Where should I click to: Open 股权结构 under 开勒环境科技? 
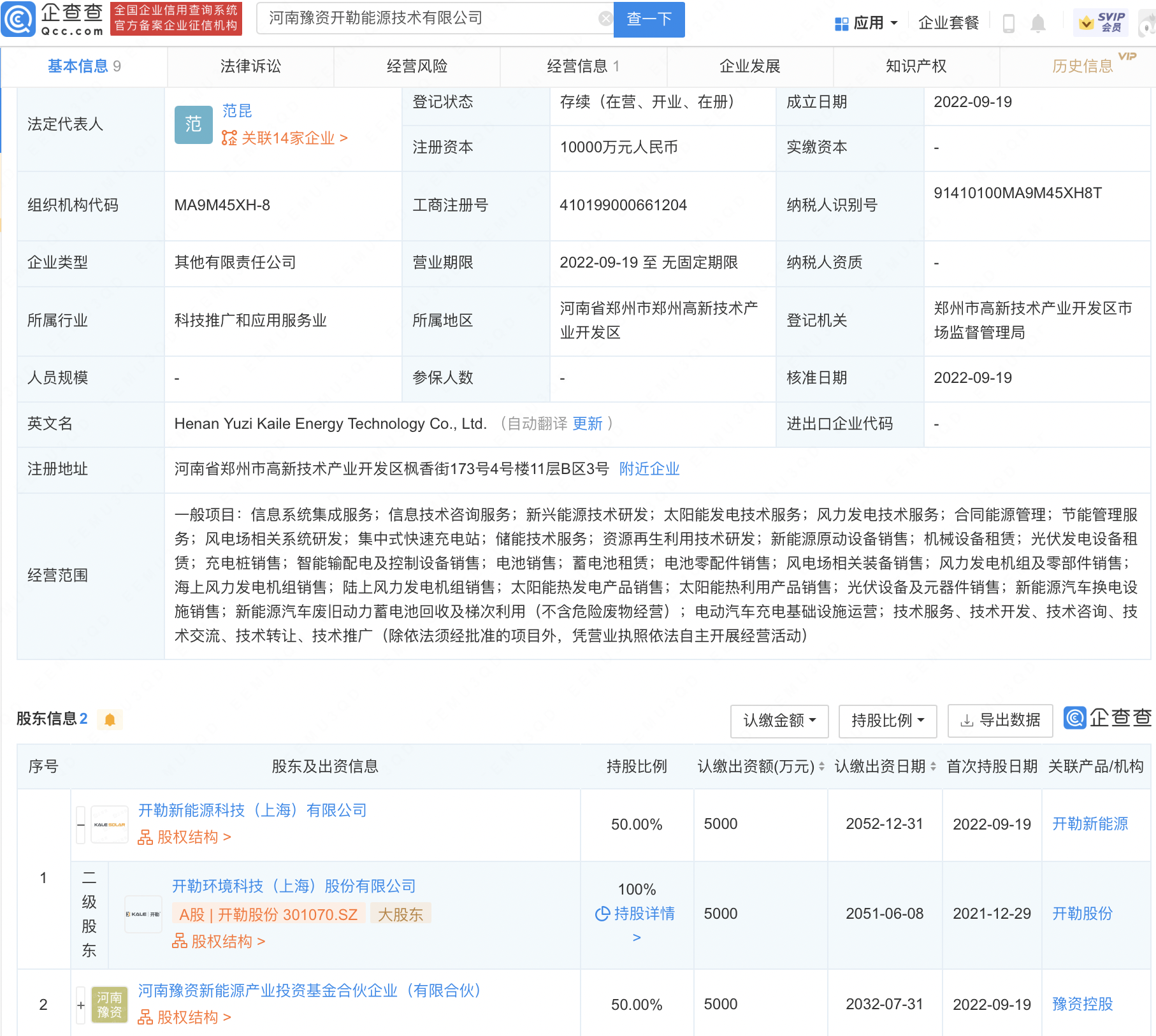pos(219,942)
